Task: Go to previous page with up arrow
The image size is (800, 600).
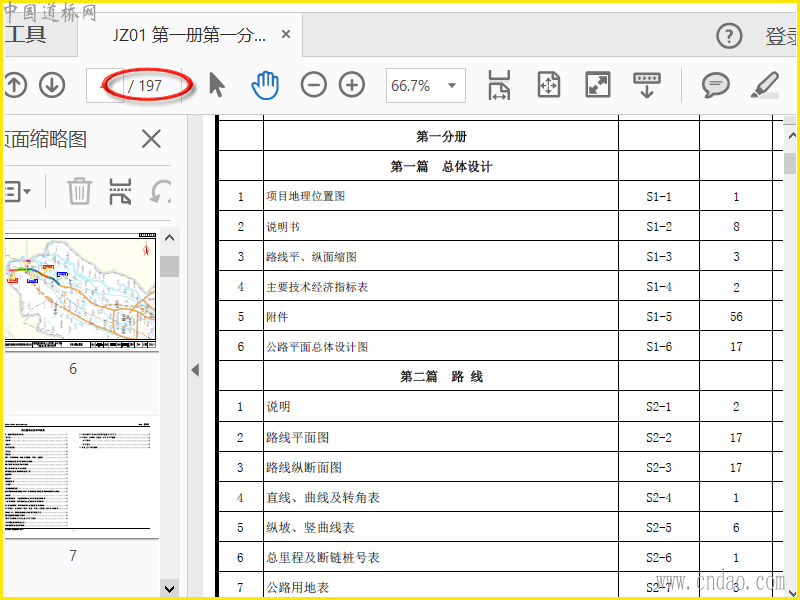Action: (x=15, y=85)
